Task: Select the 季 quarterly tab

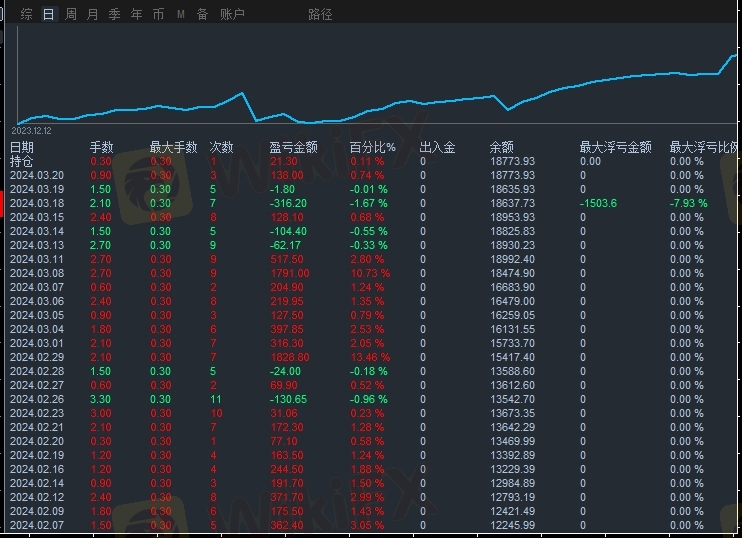Action: (114, 15)
